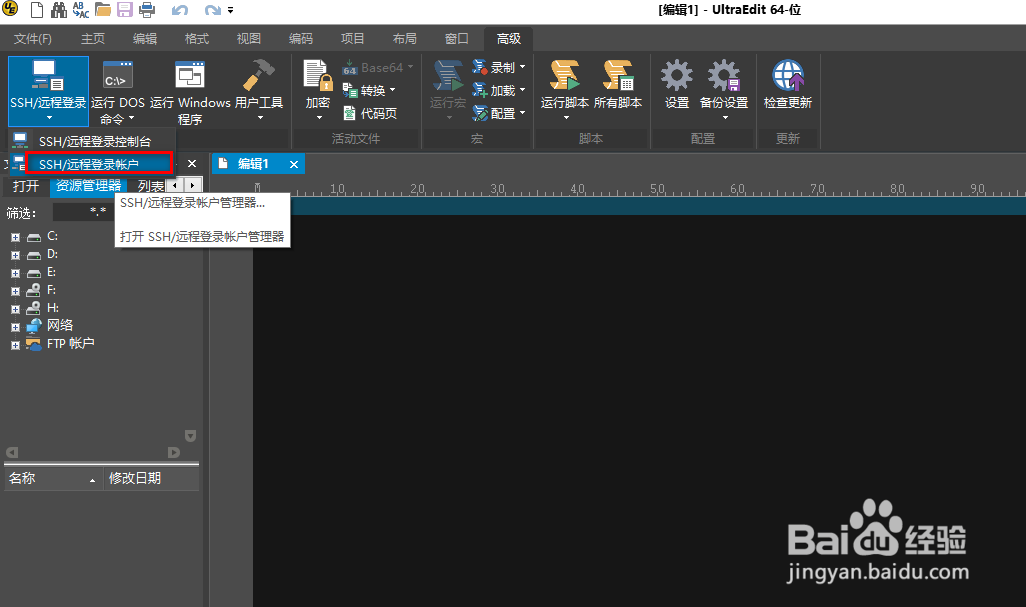Switch to the 格式 ribbon tab
Viewport: 1026px width, 607px height.
pyautogui.click(x=197, y=39)
